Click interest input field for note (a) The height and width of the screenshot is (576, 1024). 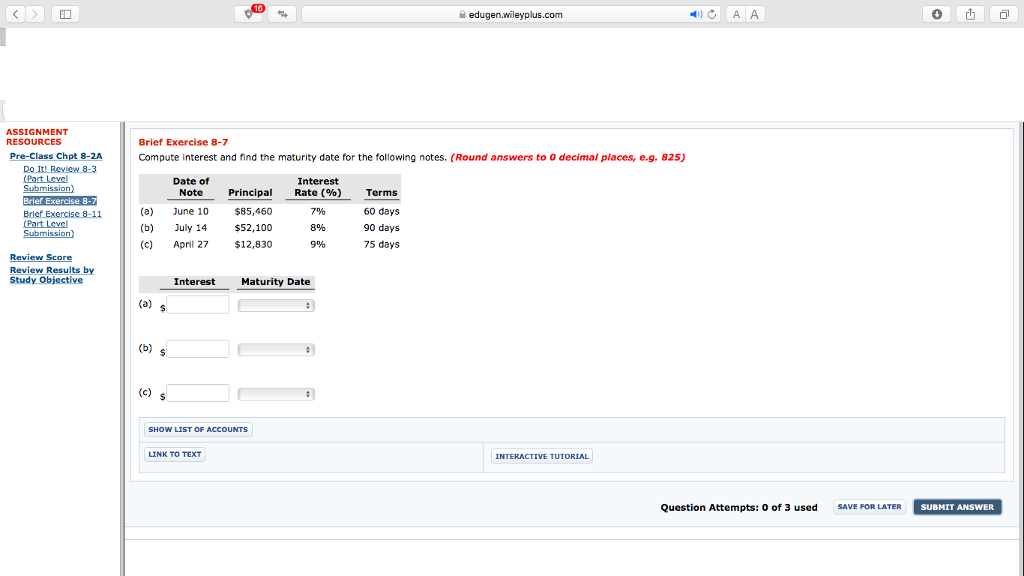pos(198,305)
